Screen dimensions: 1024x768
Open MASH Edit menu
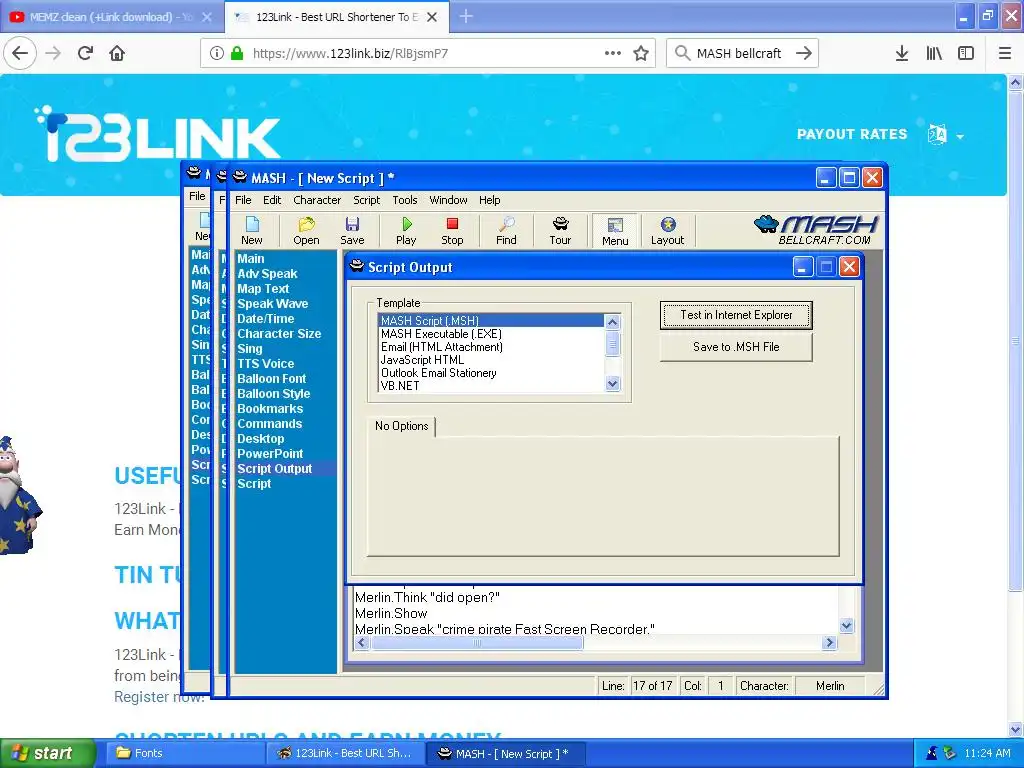272,200
